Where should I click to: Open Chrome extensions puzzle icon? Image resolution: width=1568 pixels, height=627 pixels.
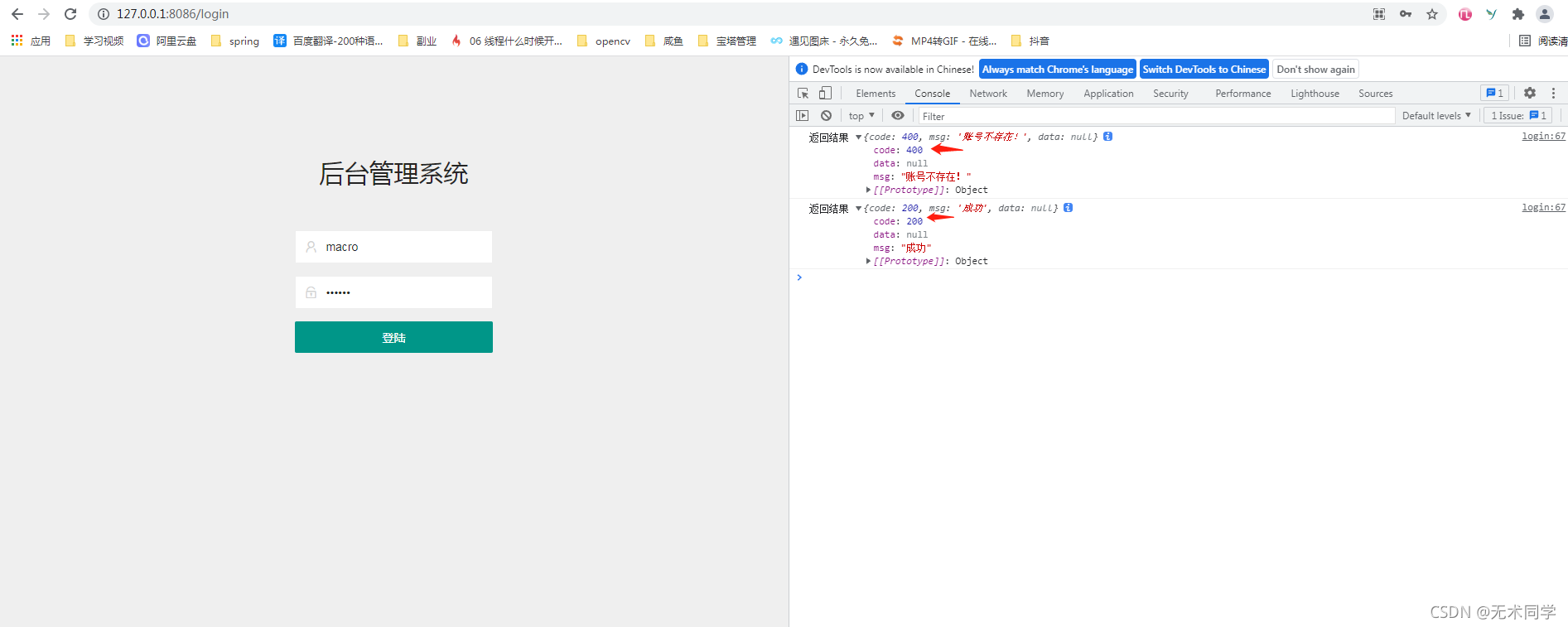[x=1518, y=14]
